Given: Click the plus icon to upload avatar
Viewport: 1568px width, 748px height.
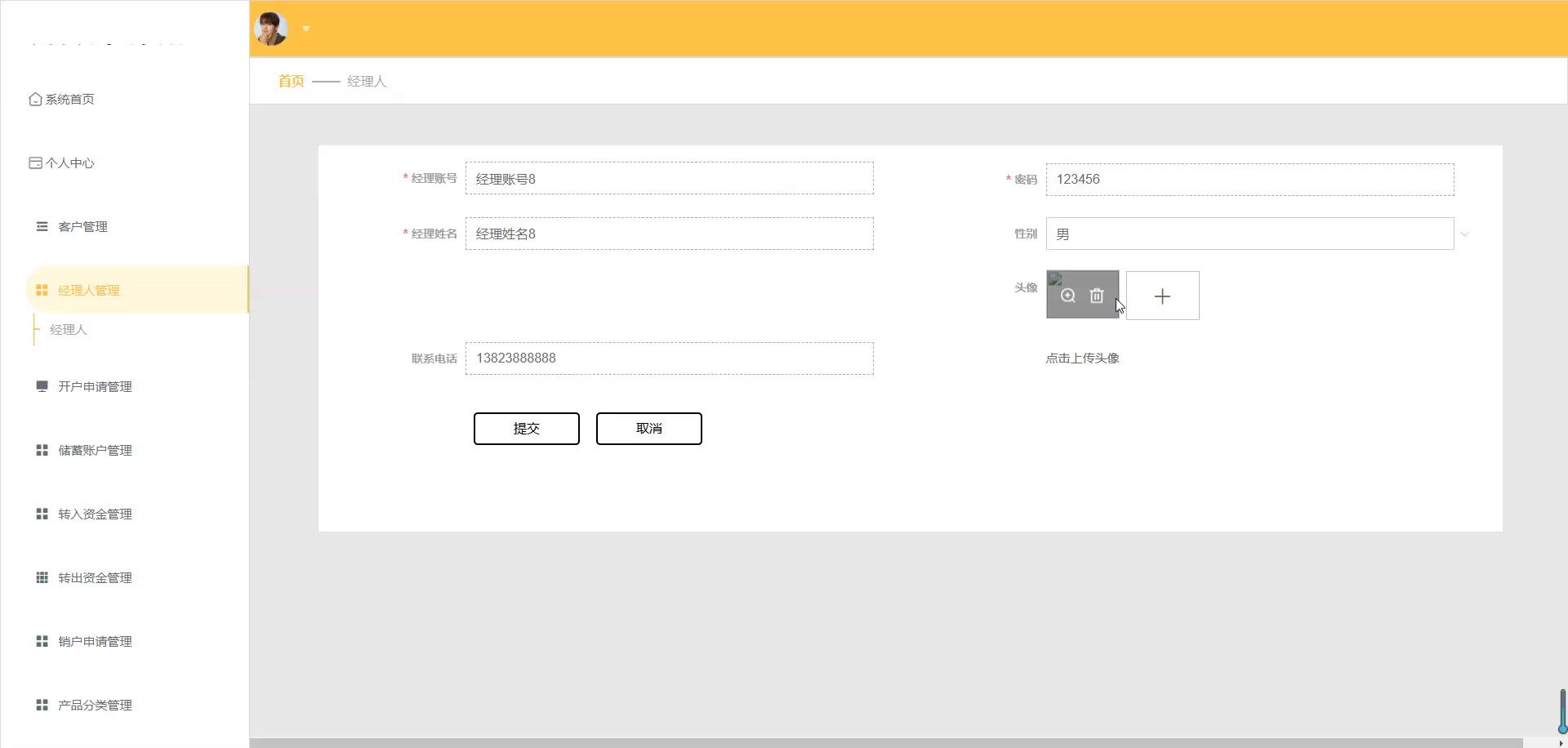Looking at the screenshot, I should (x=1162, y=296).
